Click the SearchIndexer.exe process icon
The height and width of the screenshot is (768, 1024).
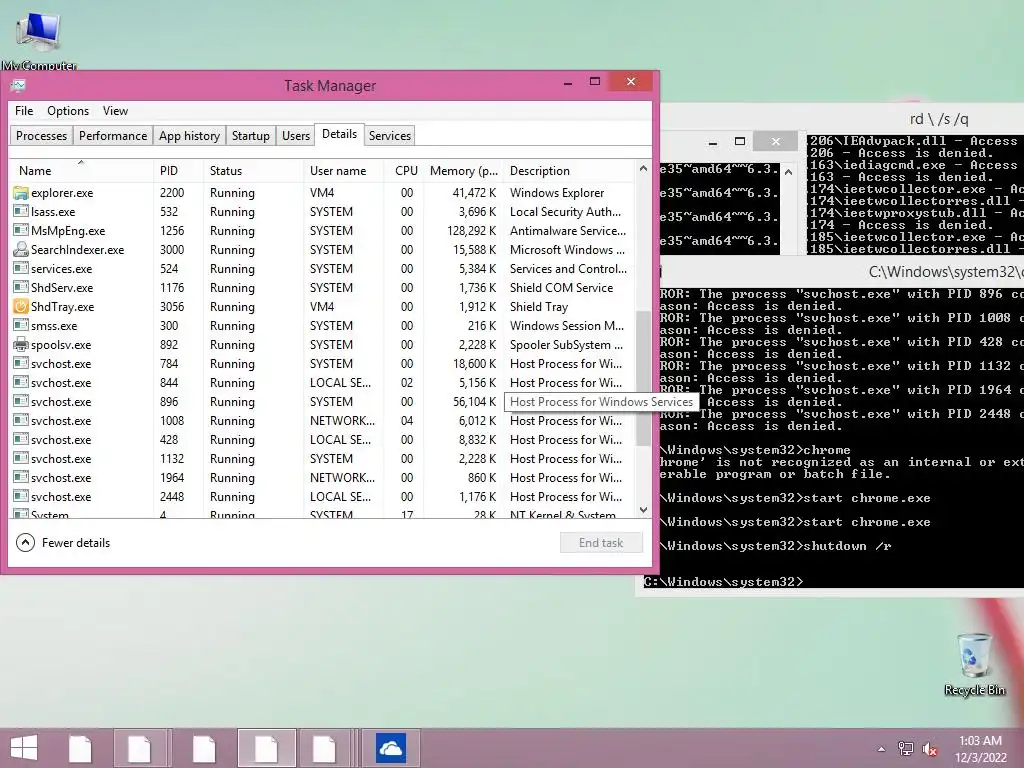click(21, 249)
